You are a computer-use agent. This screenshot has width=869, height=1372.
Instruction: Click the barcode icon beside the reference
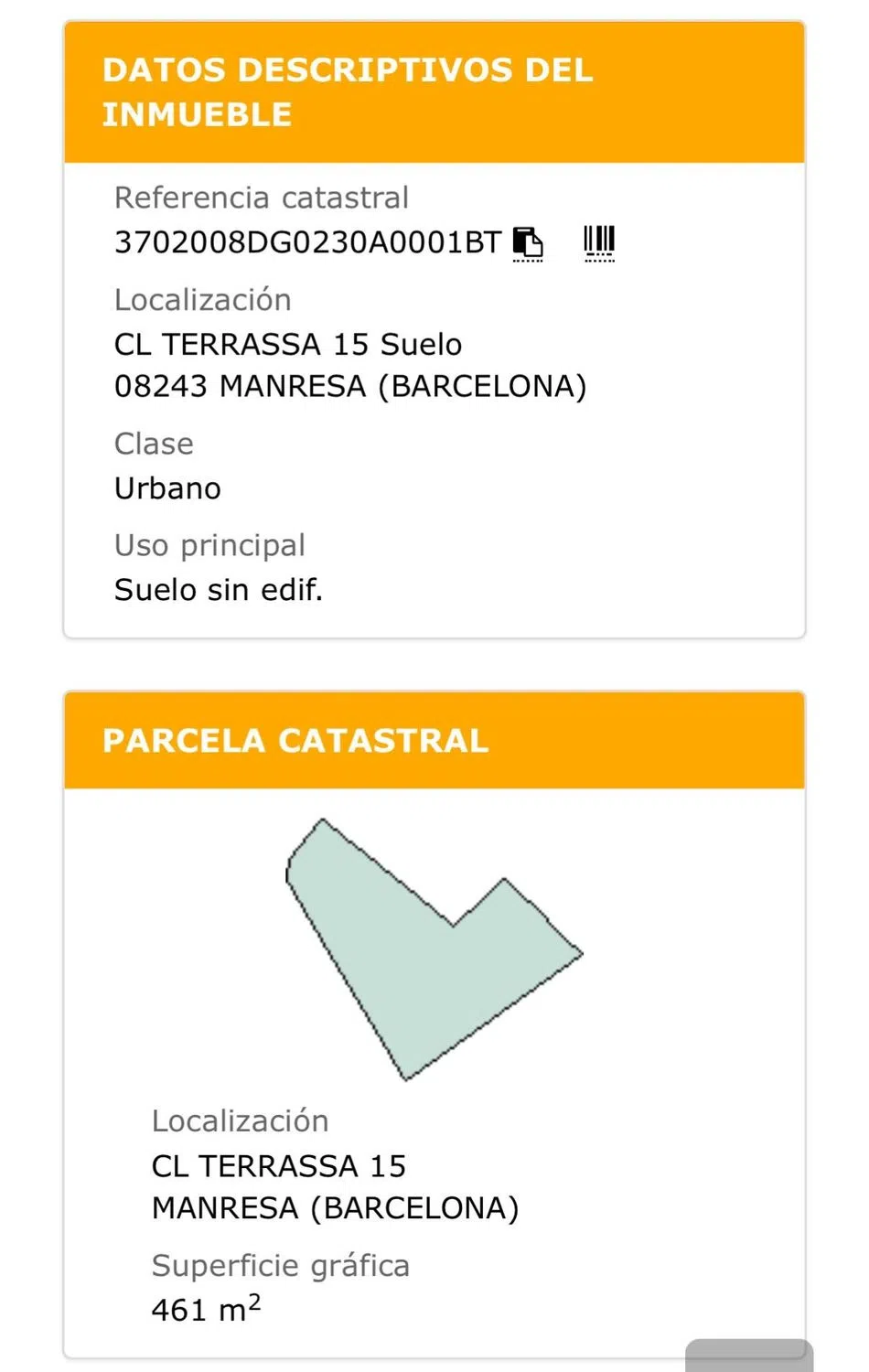599,243
